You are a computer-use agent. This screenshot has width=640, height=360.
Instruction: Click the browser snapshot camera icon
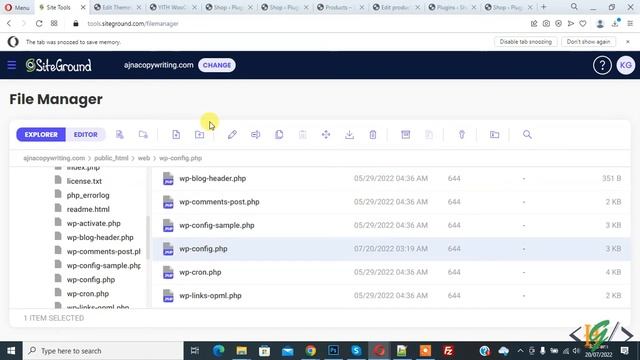coord(546,24)
